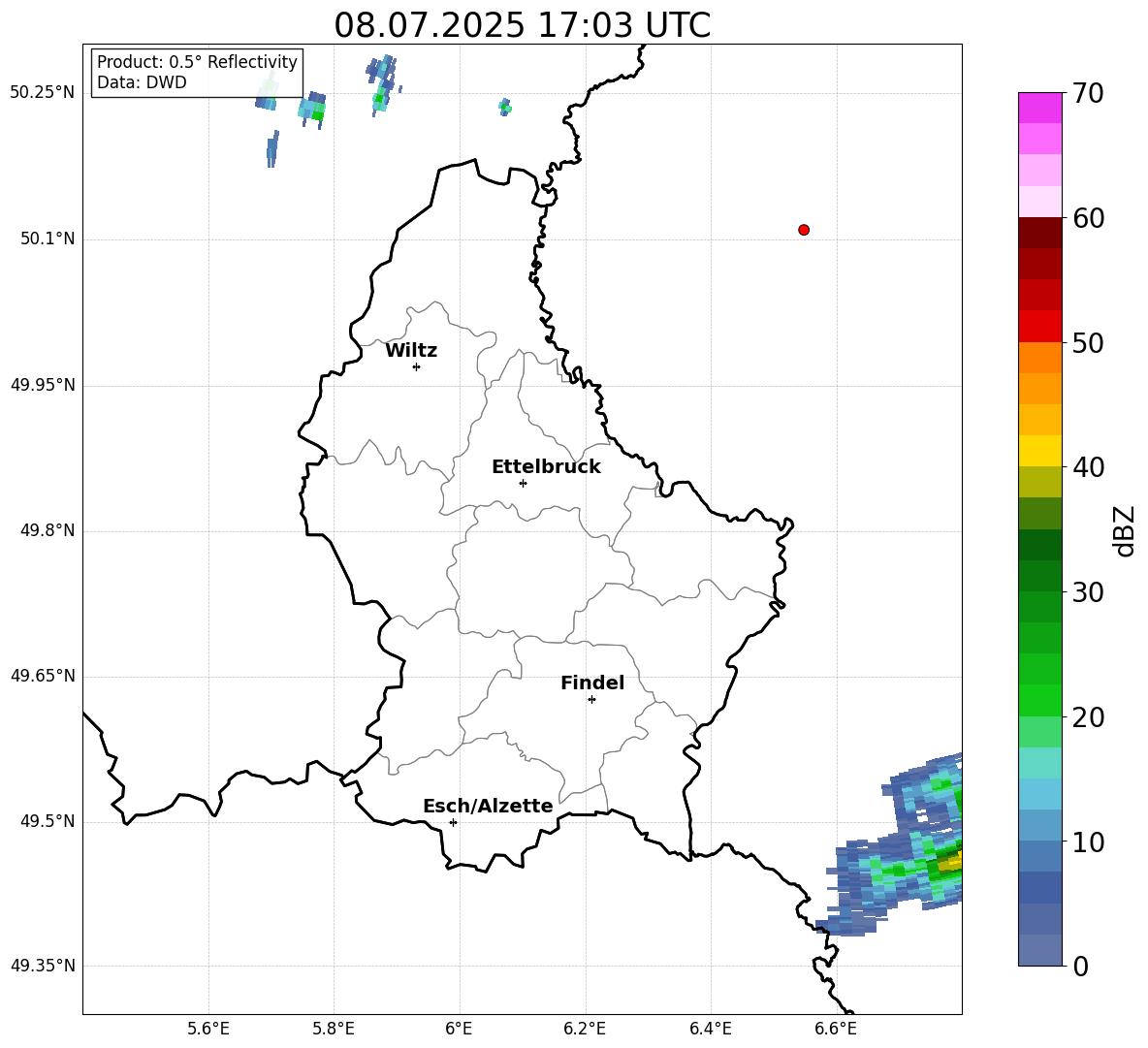
Task: Click the red dot radar marker
Action: click(x=804, y=230)
